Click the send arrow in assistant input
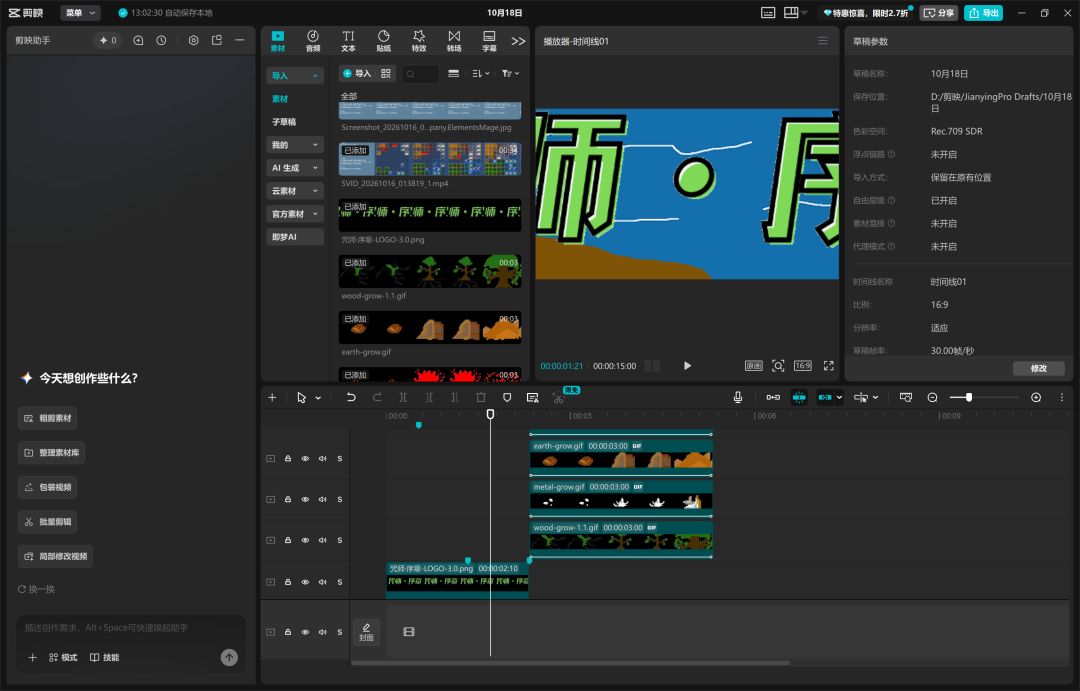The width and height of the screenshot is (1080, 691). [229, 657]
